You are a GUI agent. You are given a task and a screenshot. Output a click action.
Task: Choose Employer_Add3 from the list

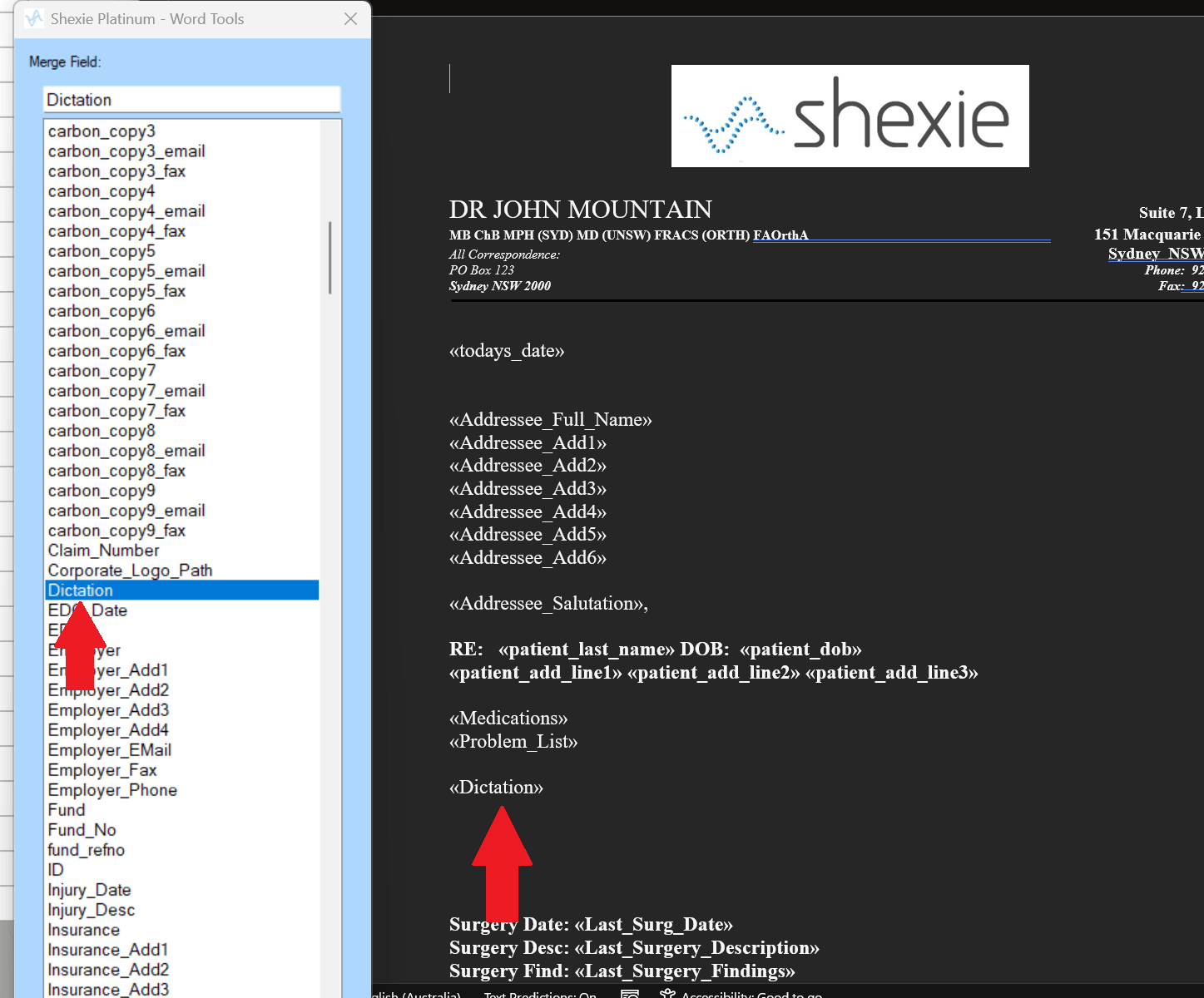[181, 710]
